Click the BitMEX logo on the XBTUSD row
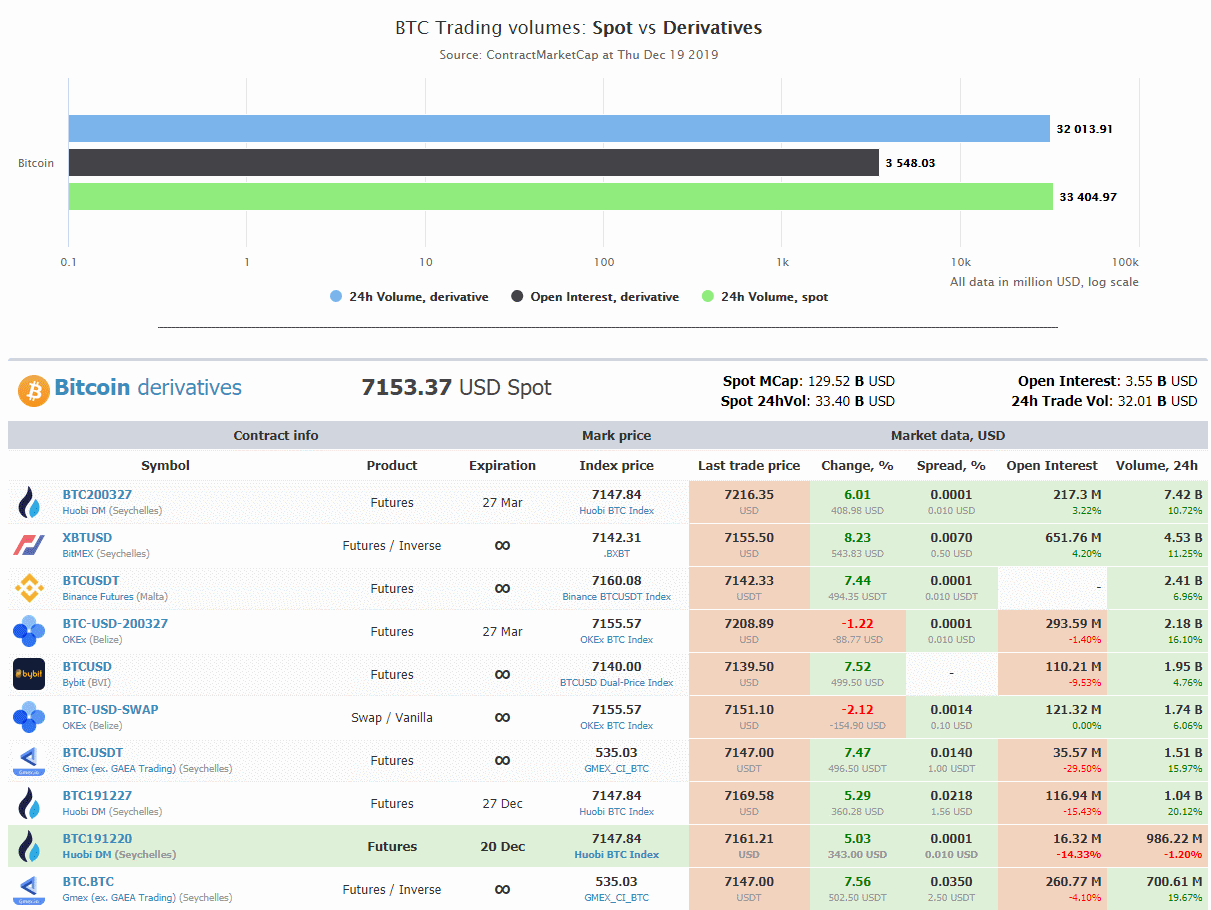Screen dimensions: 1211x910 point(30,545)
